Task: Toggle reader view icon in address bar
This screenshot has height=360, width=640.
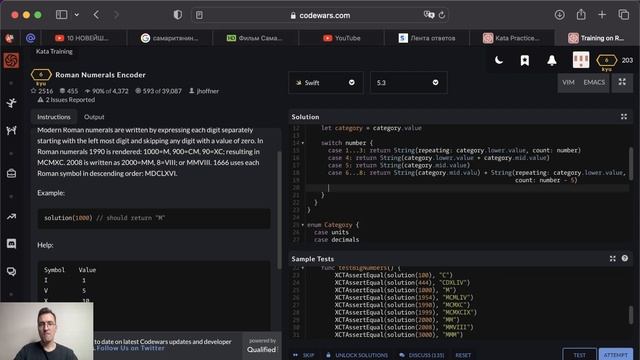Action: [x=199, y=15]
